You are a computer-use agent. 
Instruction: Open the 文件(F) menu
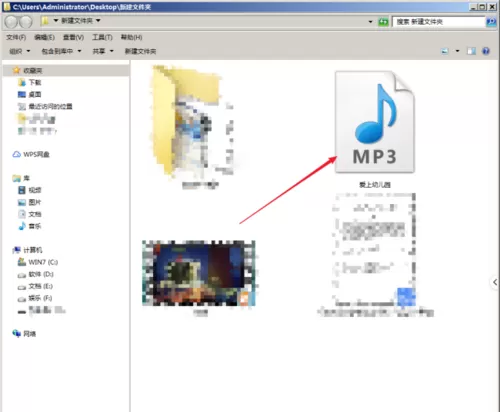[x=16, y=37]
